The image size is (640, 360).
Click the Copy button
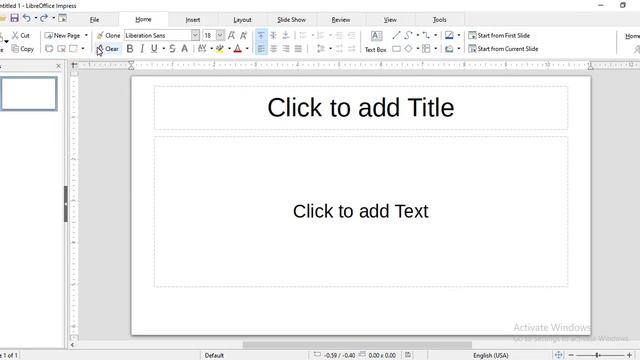click(x=23, y=49)
